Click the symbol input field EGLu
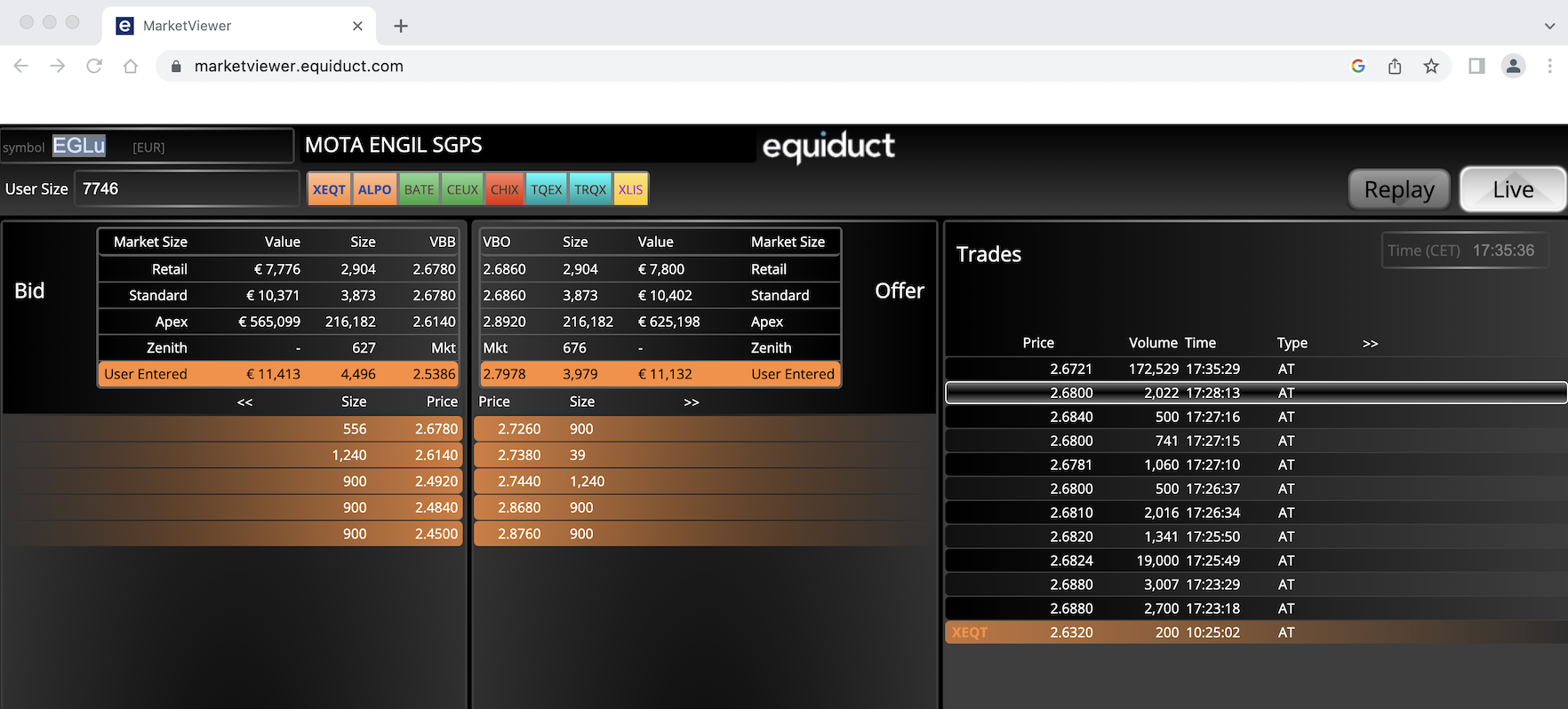Screen dimensions: 1568x709 [147, 146]
